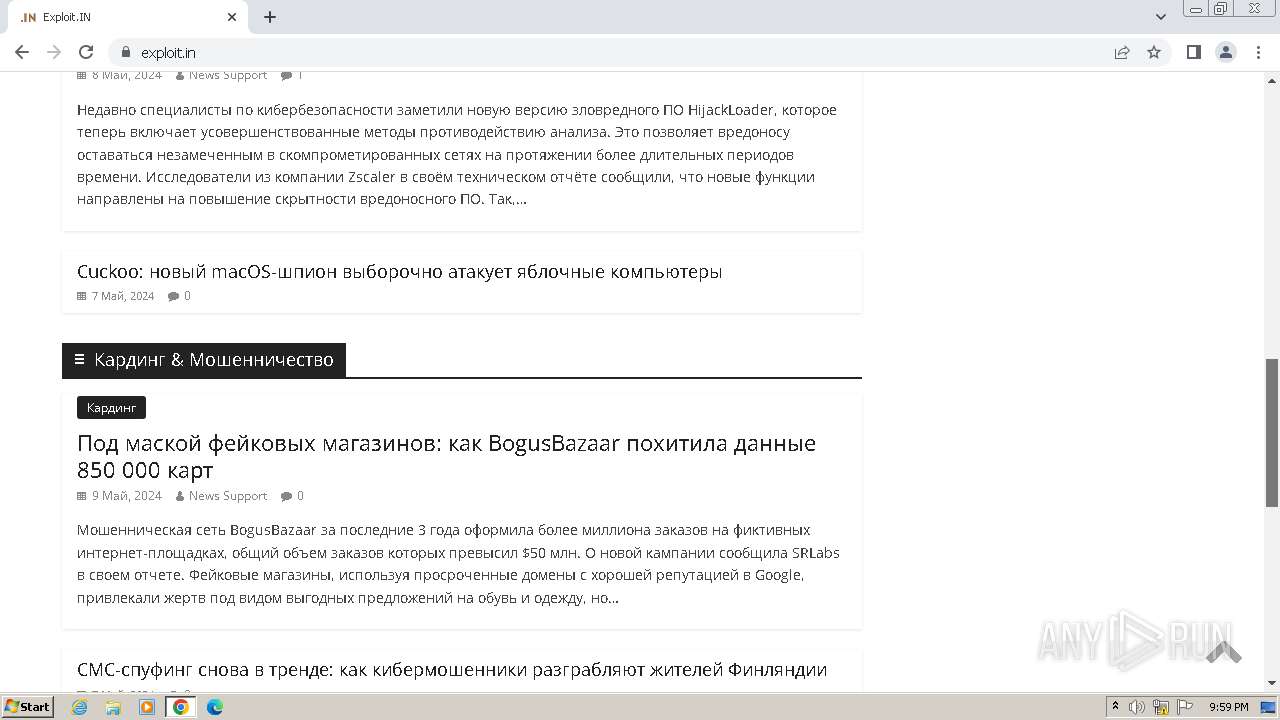The image size is (1280, 720).
Task: Open the media player taskbar icon
Action: coord(147,707)
